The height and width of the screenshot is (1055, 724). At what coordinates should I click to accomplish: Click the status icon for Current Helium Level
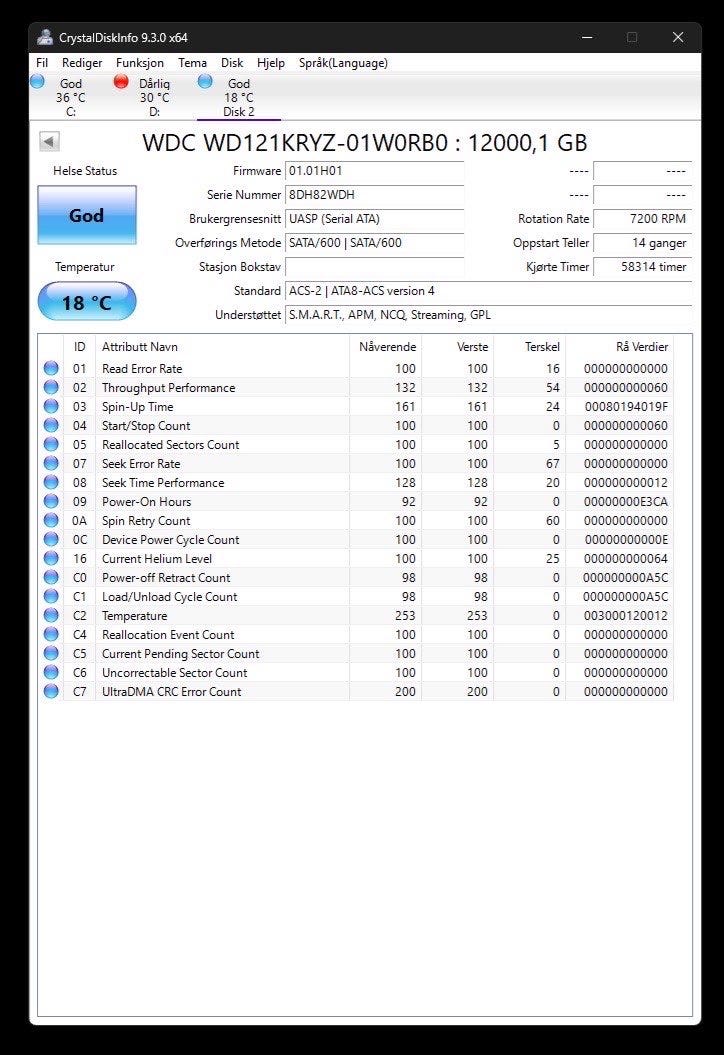[51, 558]
